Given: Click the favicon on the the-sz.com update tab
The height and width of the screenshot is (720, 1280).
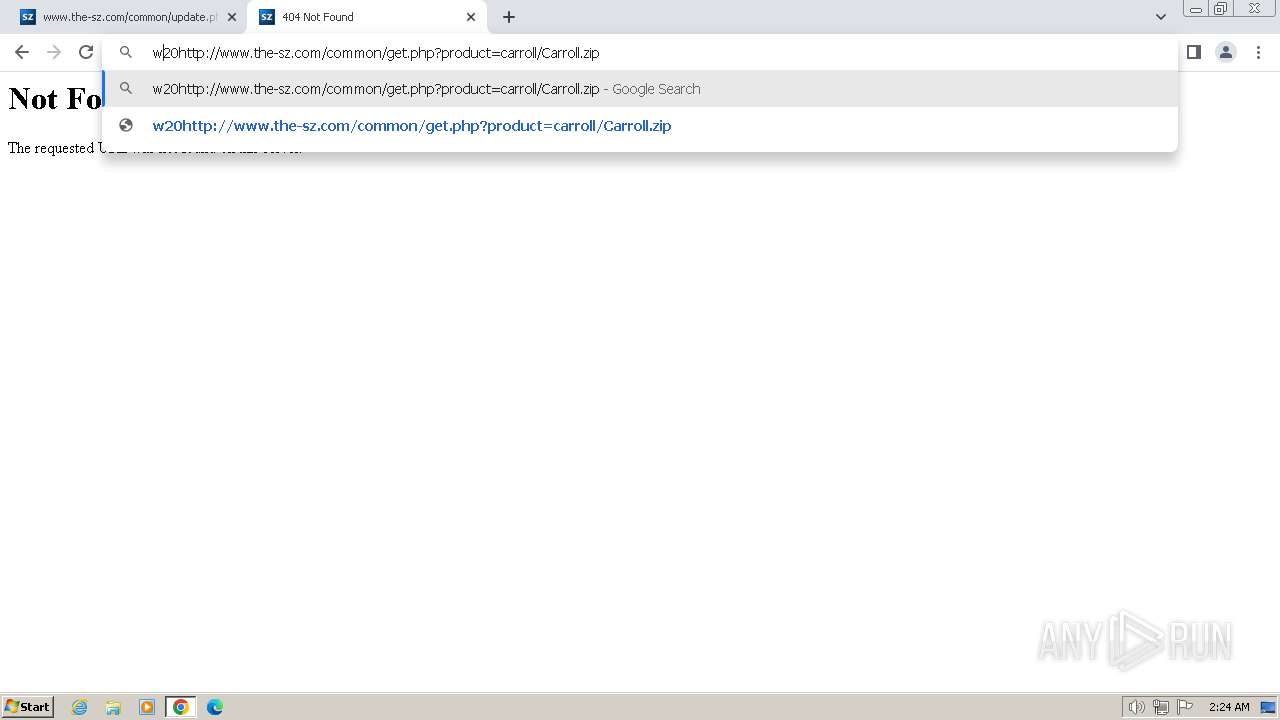Looking at the screenshot, I should tap(28, 17).
